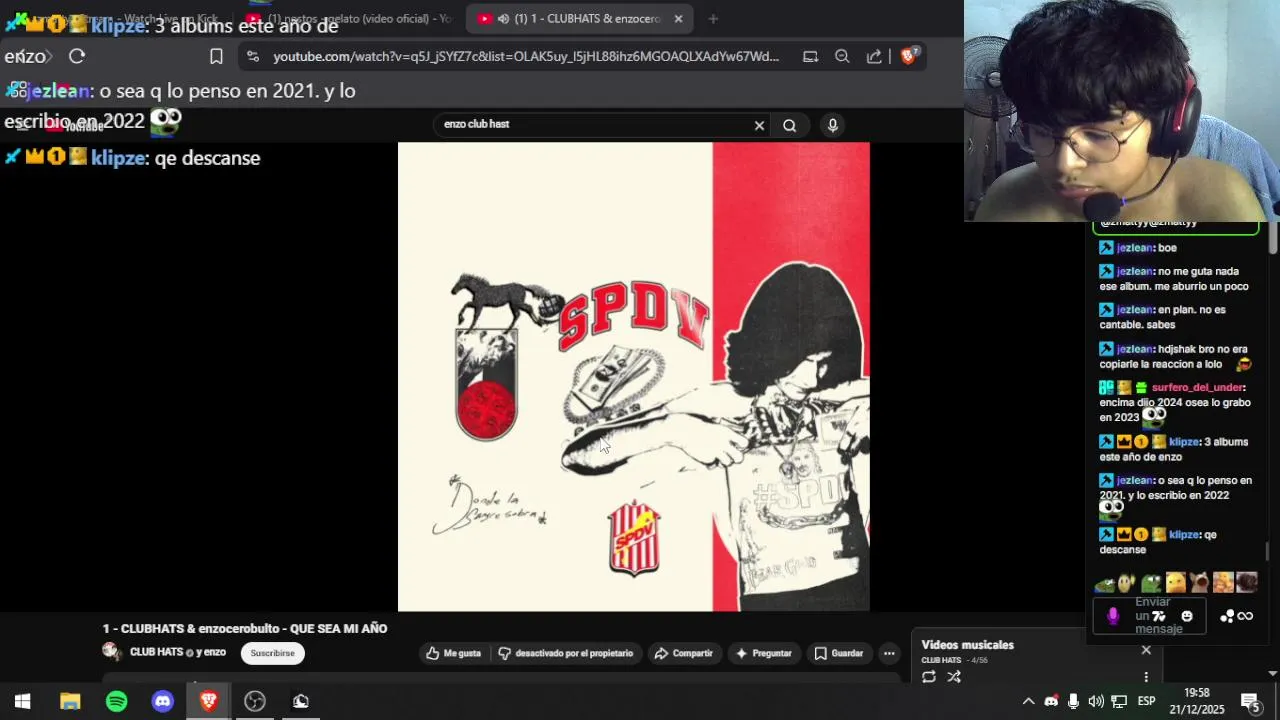Click the channel points bubbles icon
This screenshot has width=1280, height=720.
pyautogui.click(x=1227, y=616)
